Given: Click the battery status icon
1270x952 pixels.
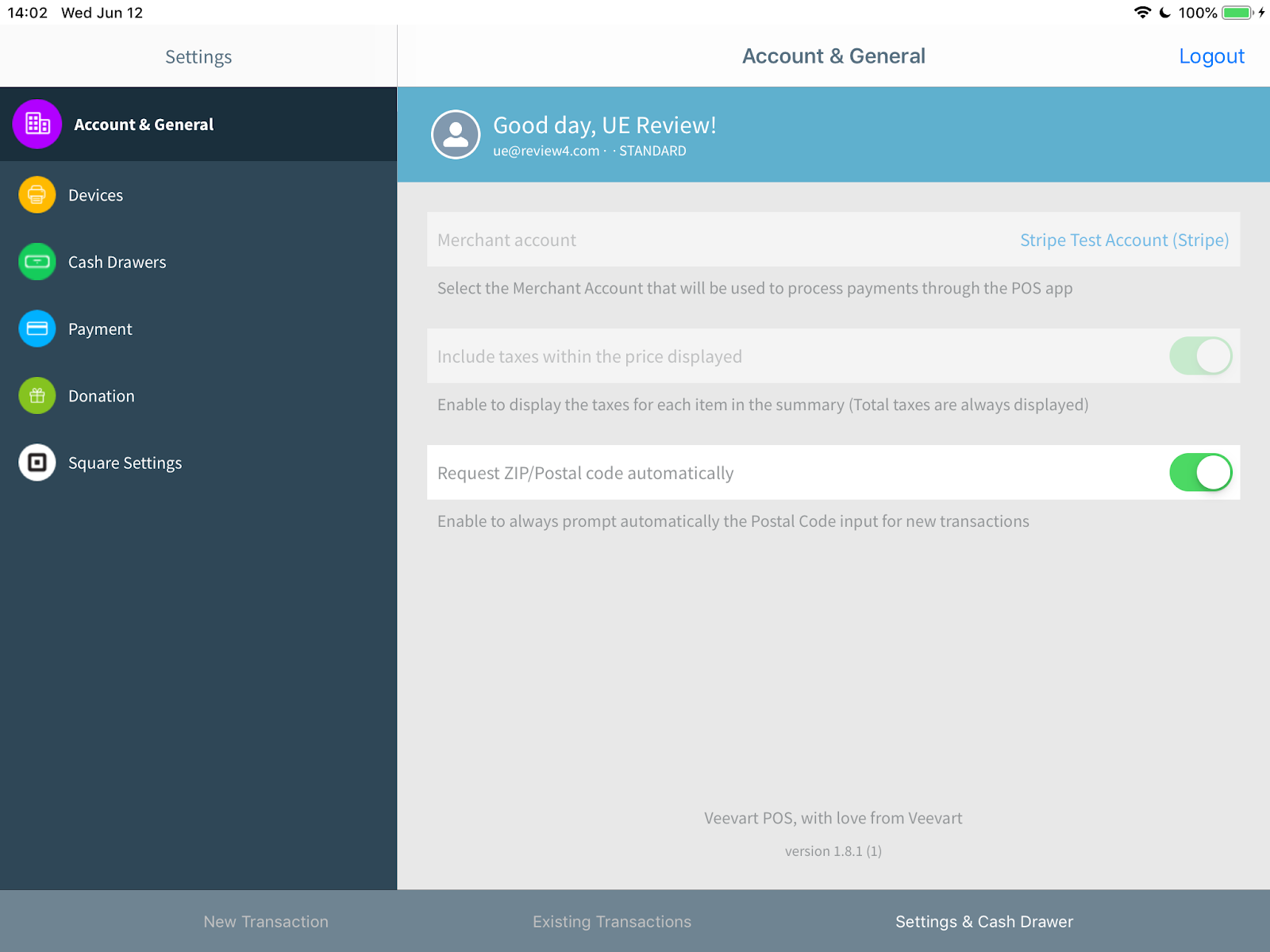Looking at the screenshot, I should tap(1236, 12).
